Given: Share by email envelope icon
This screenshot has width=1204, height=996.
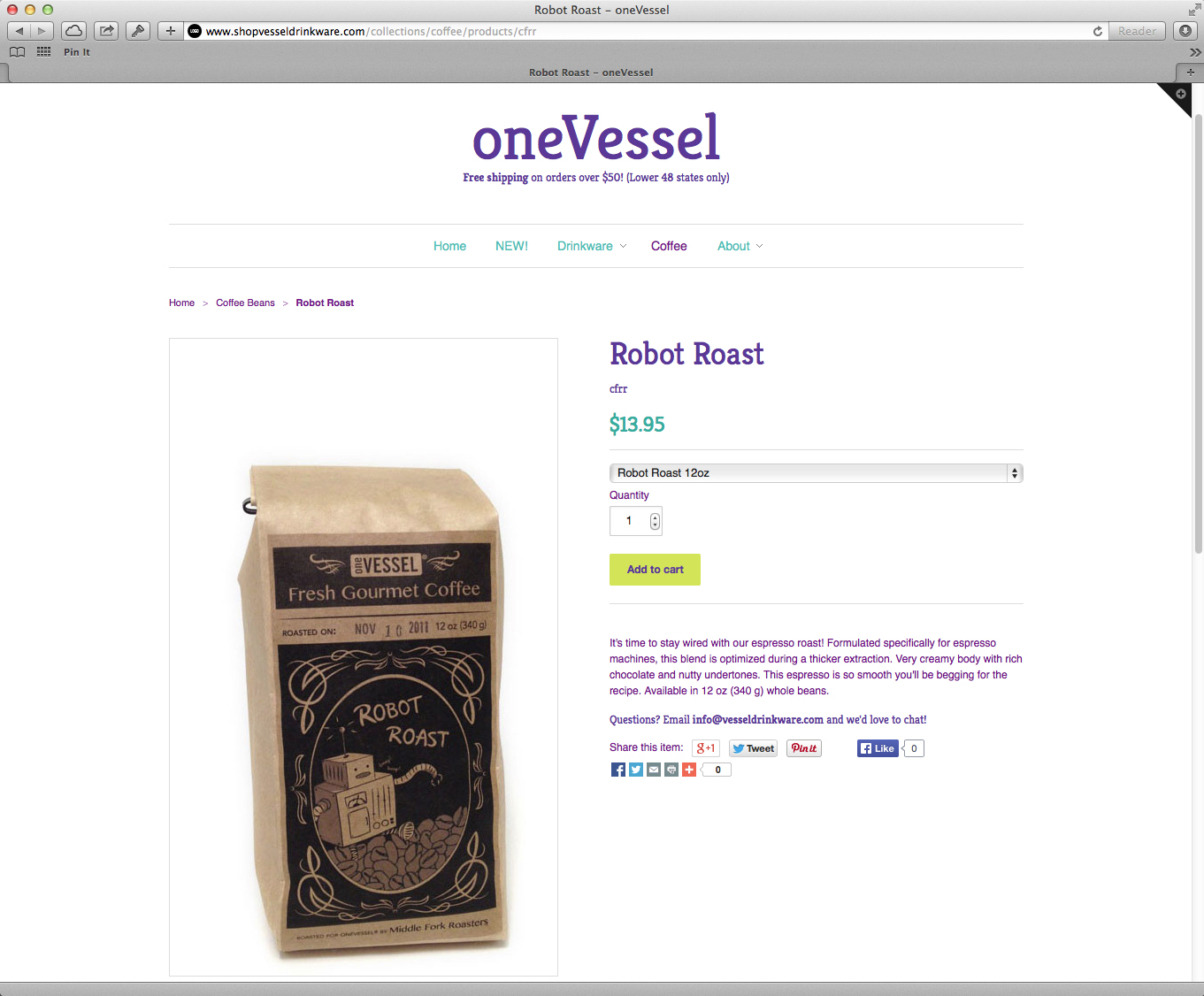Looking at the screenshot, I should pos(654,770).
